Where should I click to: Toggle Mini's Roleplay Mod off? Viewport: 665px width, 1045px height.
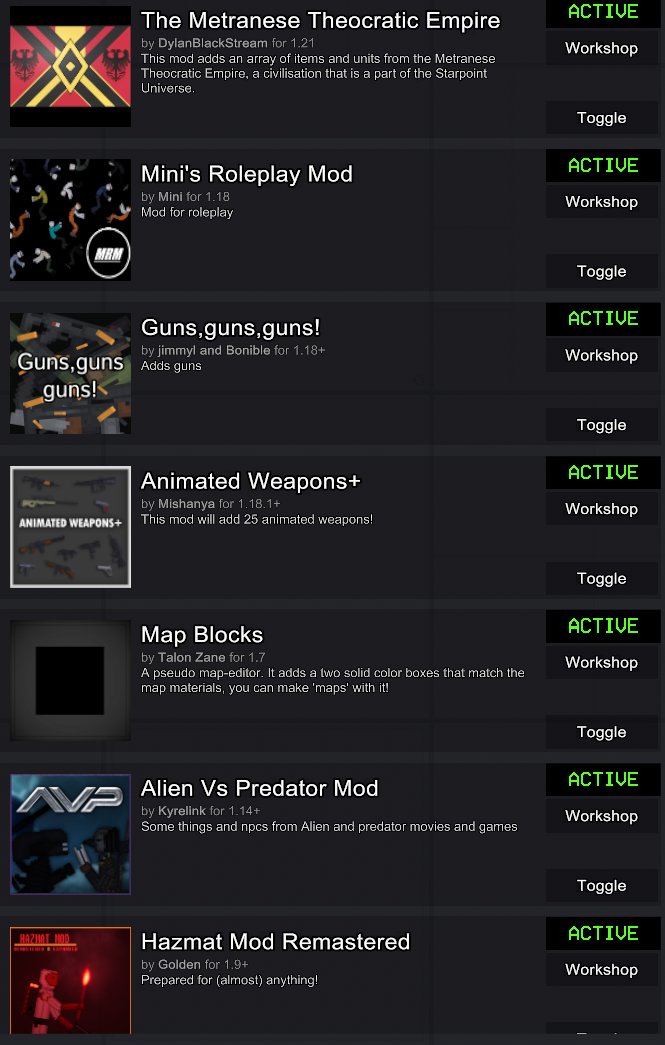pos(602,271)
